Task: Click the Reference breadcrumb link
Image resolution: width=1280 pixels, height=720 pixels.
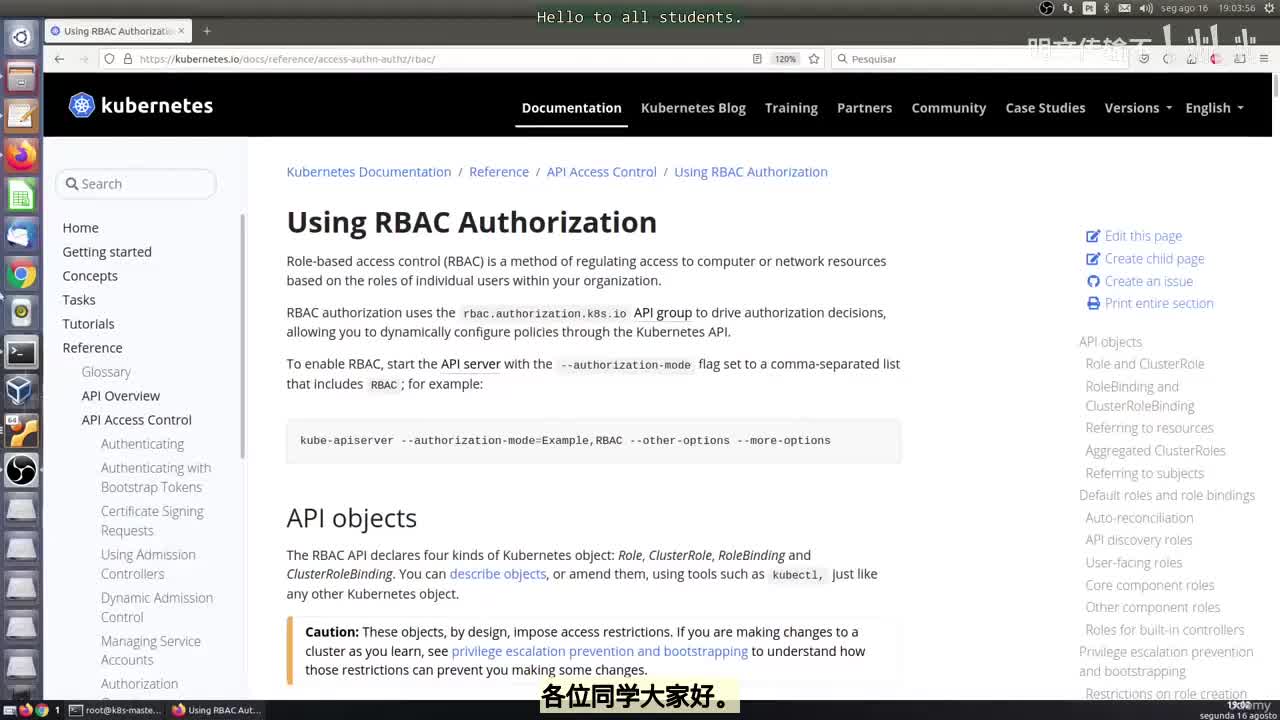Action: [x=499, y=172]
